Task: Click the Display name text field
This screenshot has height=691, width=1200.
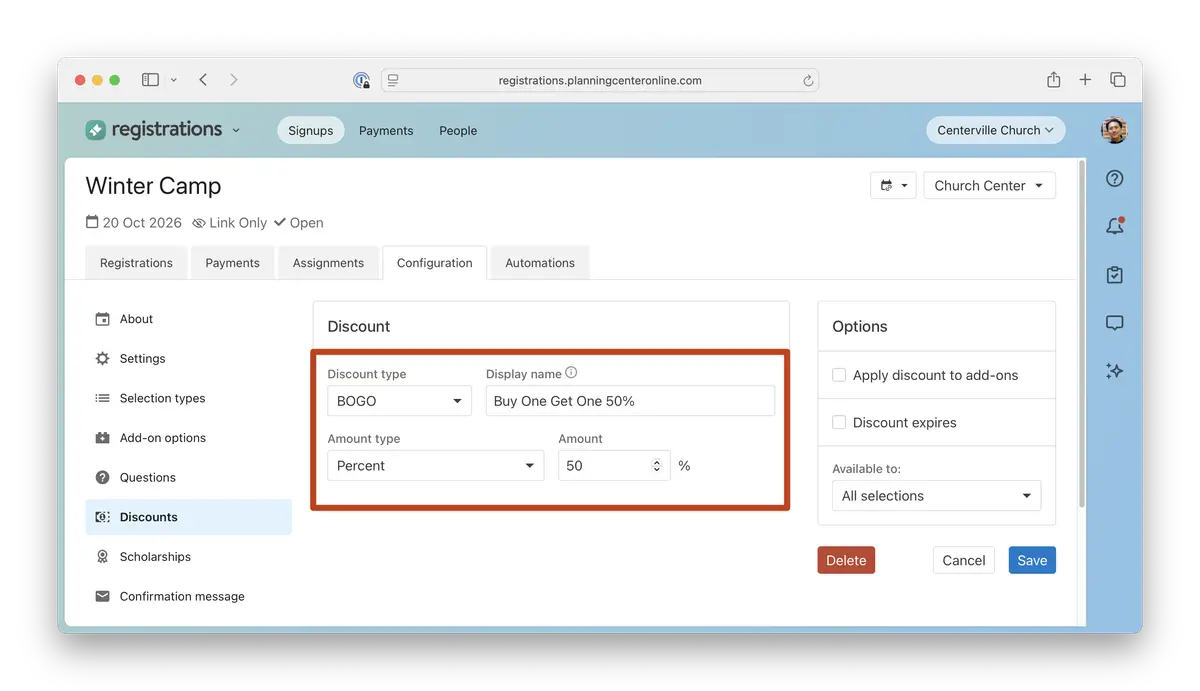Action: click(630, 401)
